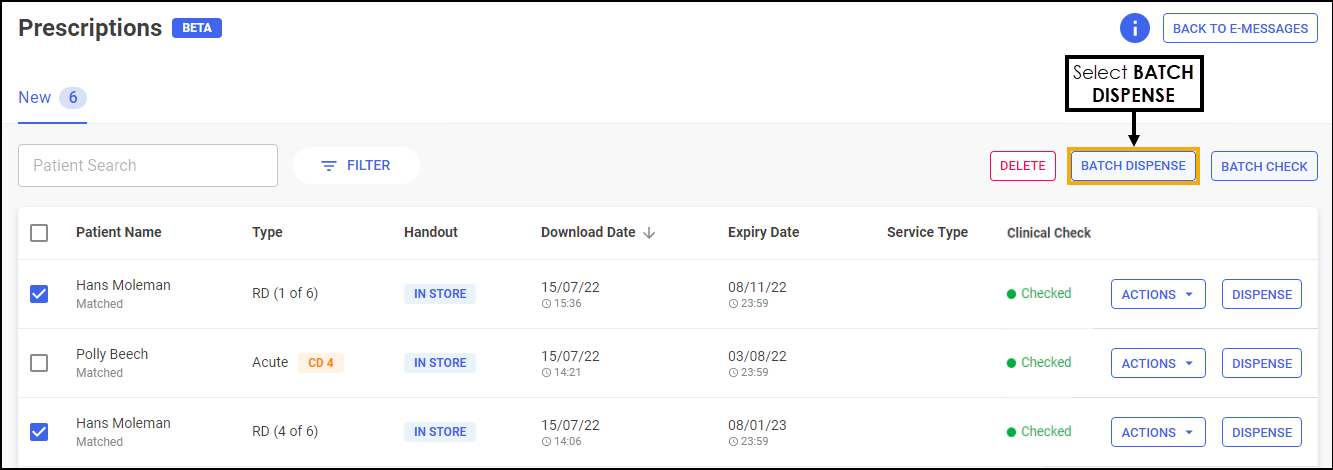Sort by the Expiry Date column header

(x=763, y=233)
